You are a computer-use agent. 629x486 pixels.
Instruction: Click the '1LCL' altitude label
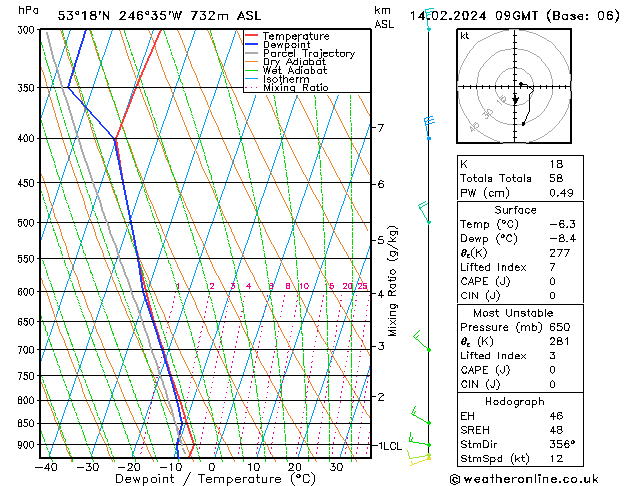390,446
